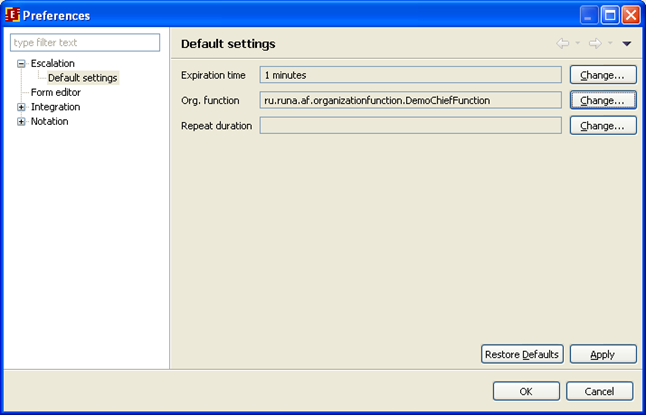646x415 pixels.
Task: Expand the Notation tree node
Action: coord(21,122)
